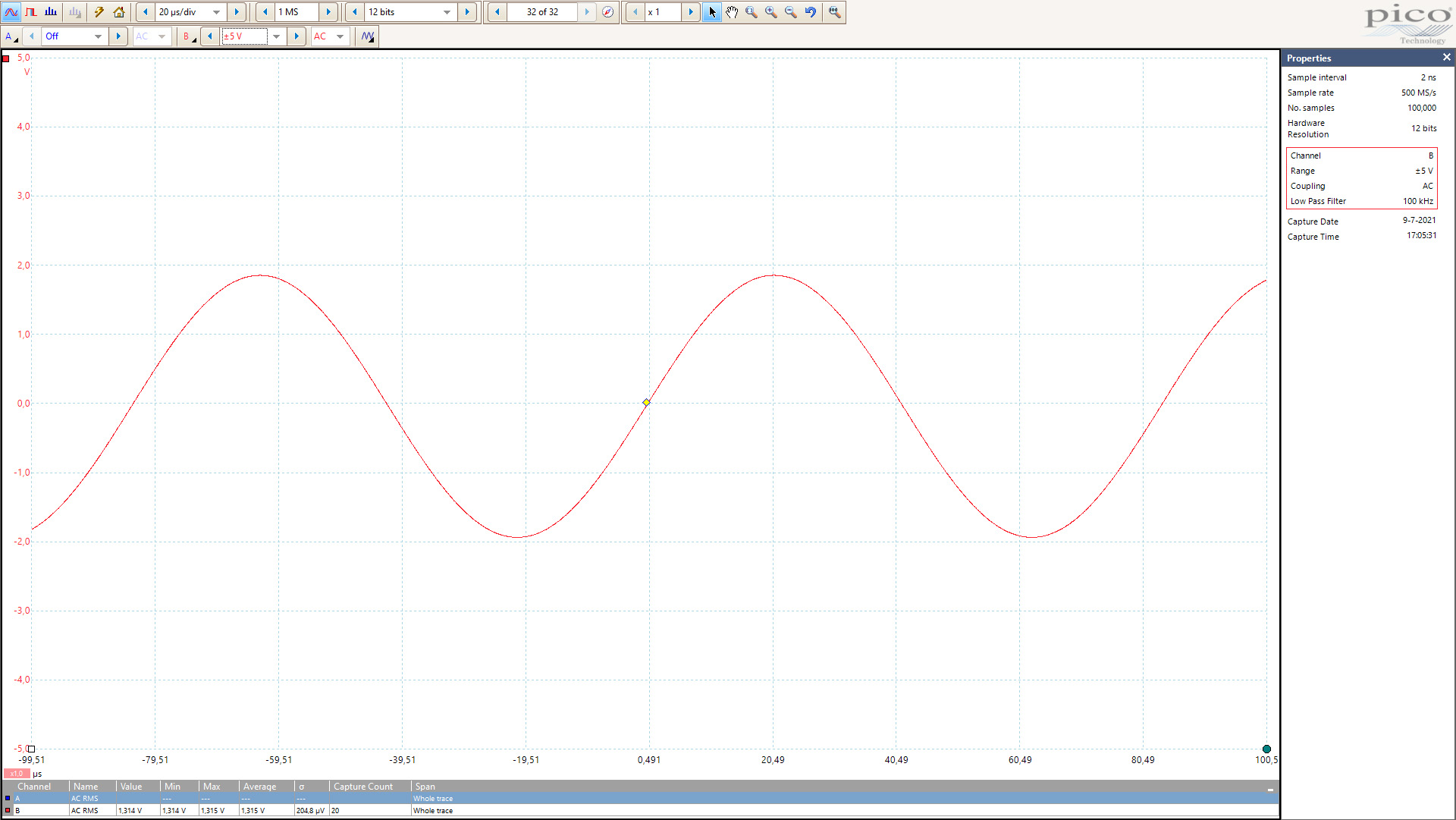Open the math channels waveform icon
Viewport: 1456px width, 820px height.
coord(368,36)
